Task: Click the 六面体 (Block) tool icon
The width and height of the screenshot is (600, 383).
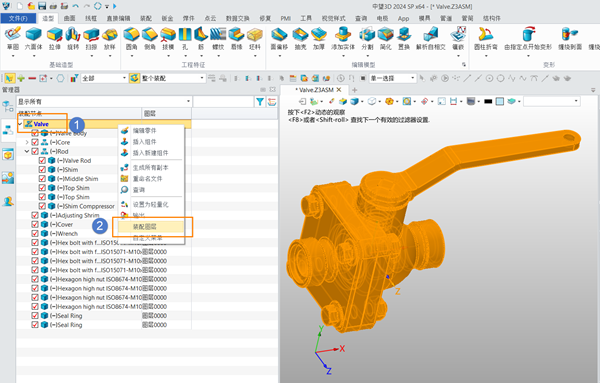Action: (34, 34)
